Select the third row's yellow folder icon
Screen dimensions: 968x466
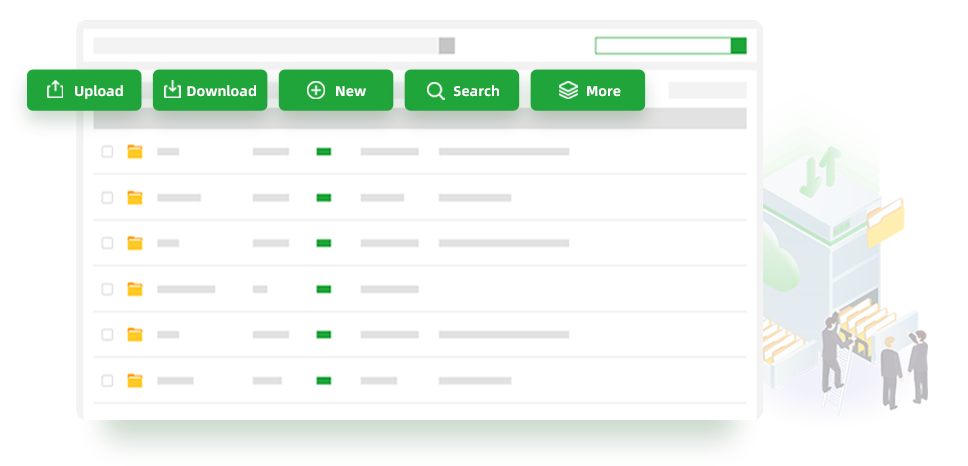click(x=135, y=243)
